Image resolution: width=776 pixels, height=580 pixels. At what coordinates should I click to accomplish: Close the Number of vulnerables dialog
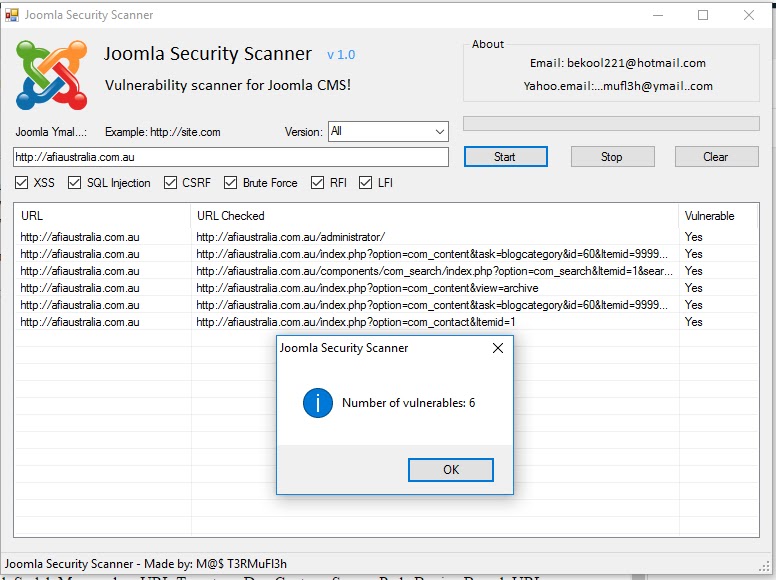click(498, 348)
